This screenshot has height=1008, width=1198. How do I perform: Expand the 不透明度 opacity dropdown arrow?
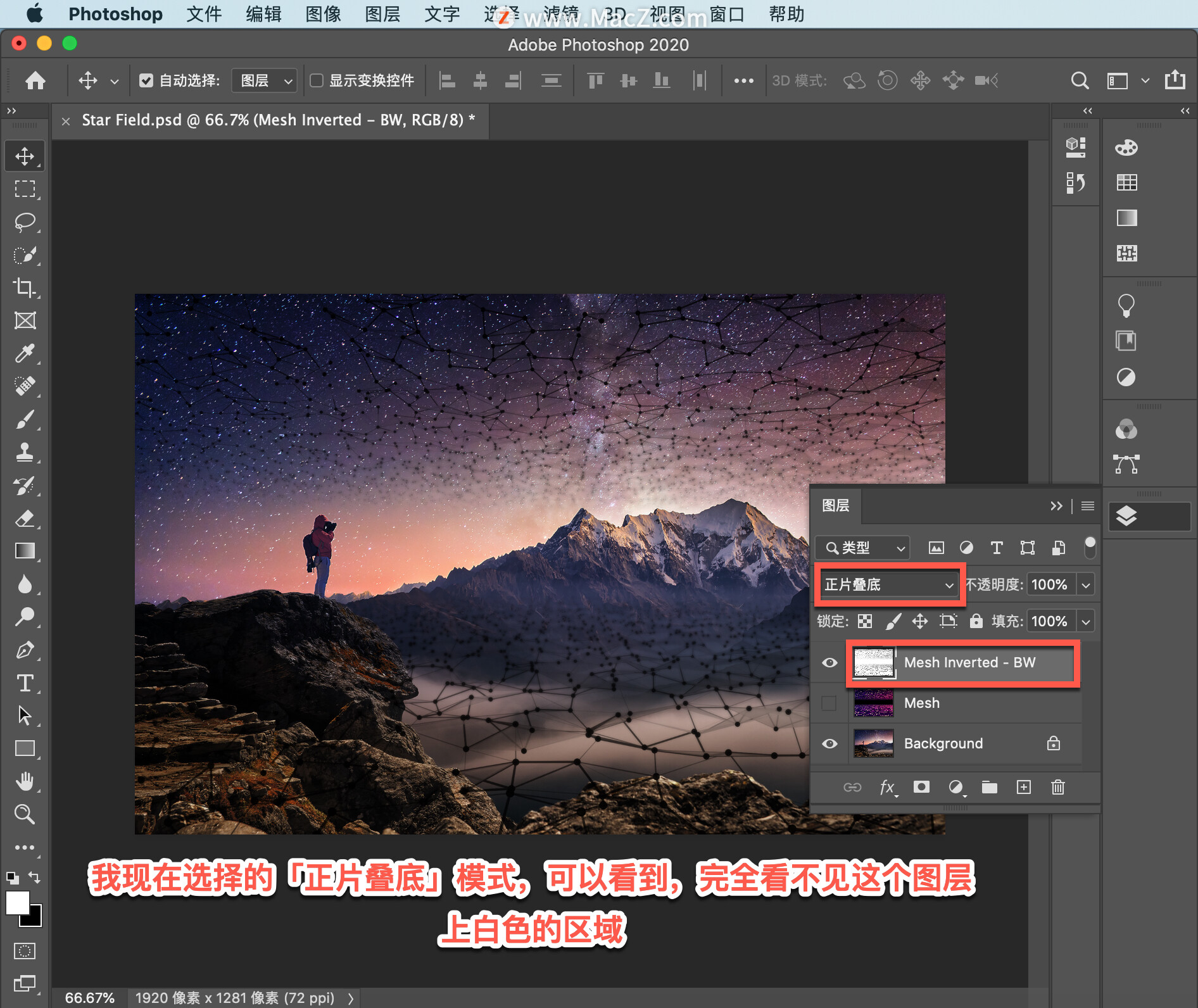click(x=1086, y=585)
